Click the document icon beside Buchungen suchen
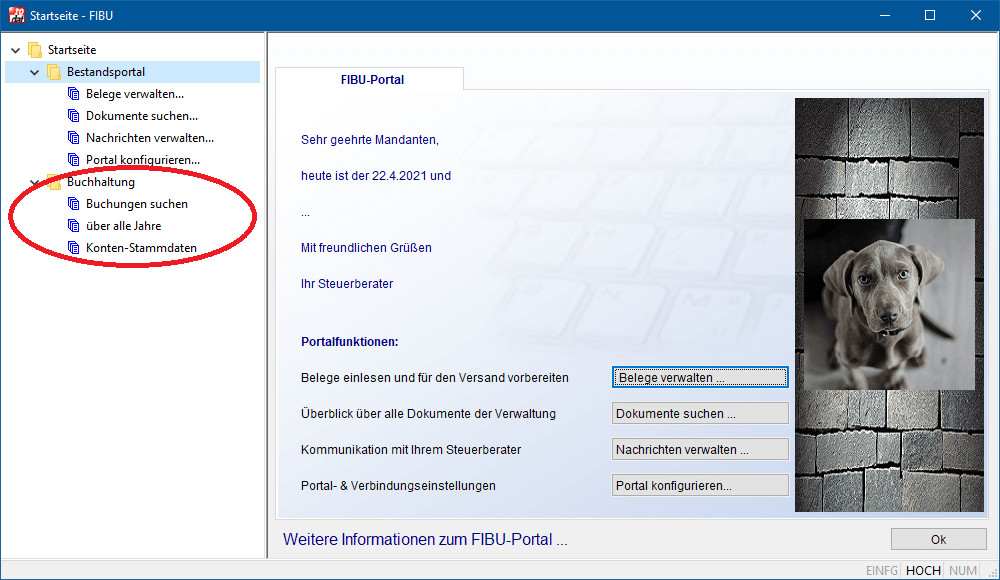Image resolution: width=1000 pixels, height=580 pixels. (73, 204)
